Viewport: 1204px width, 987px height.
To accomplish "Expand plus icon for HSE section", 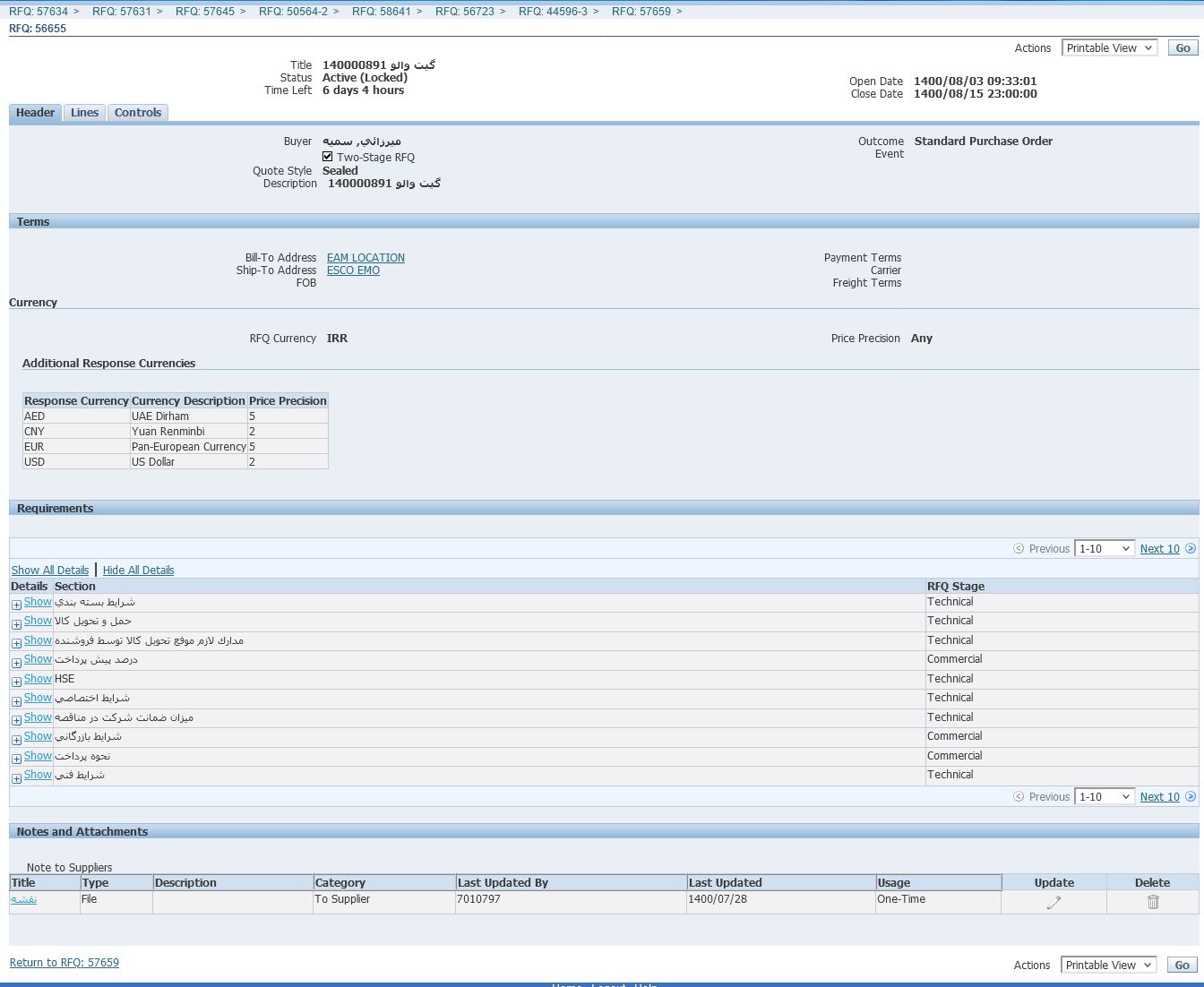I will [x=16, y=682].
